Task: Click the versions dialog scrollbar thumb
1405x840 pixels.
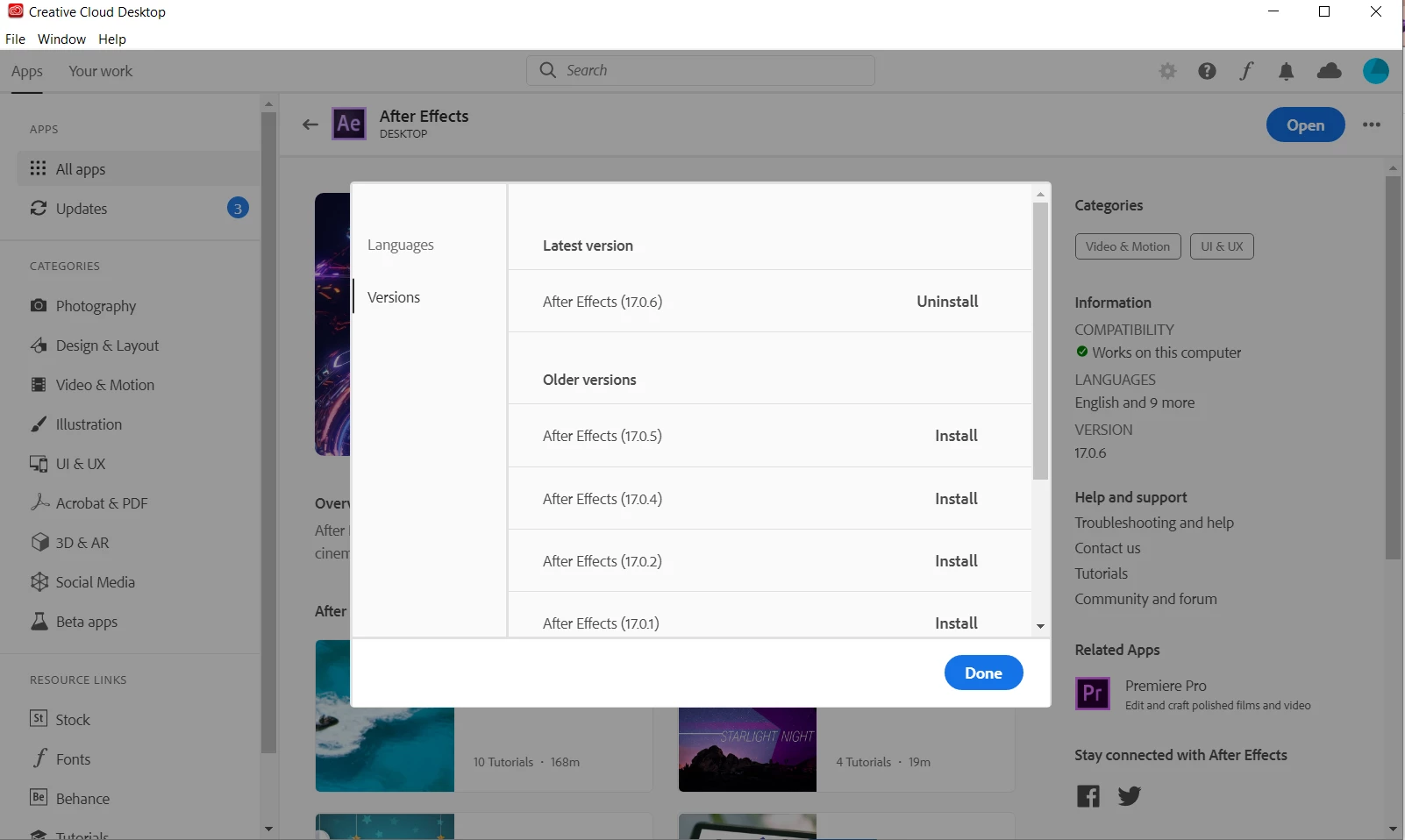Action: coord(1040,341)
